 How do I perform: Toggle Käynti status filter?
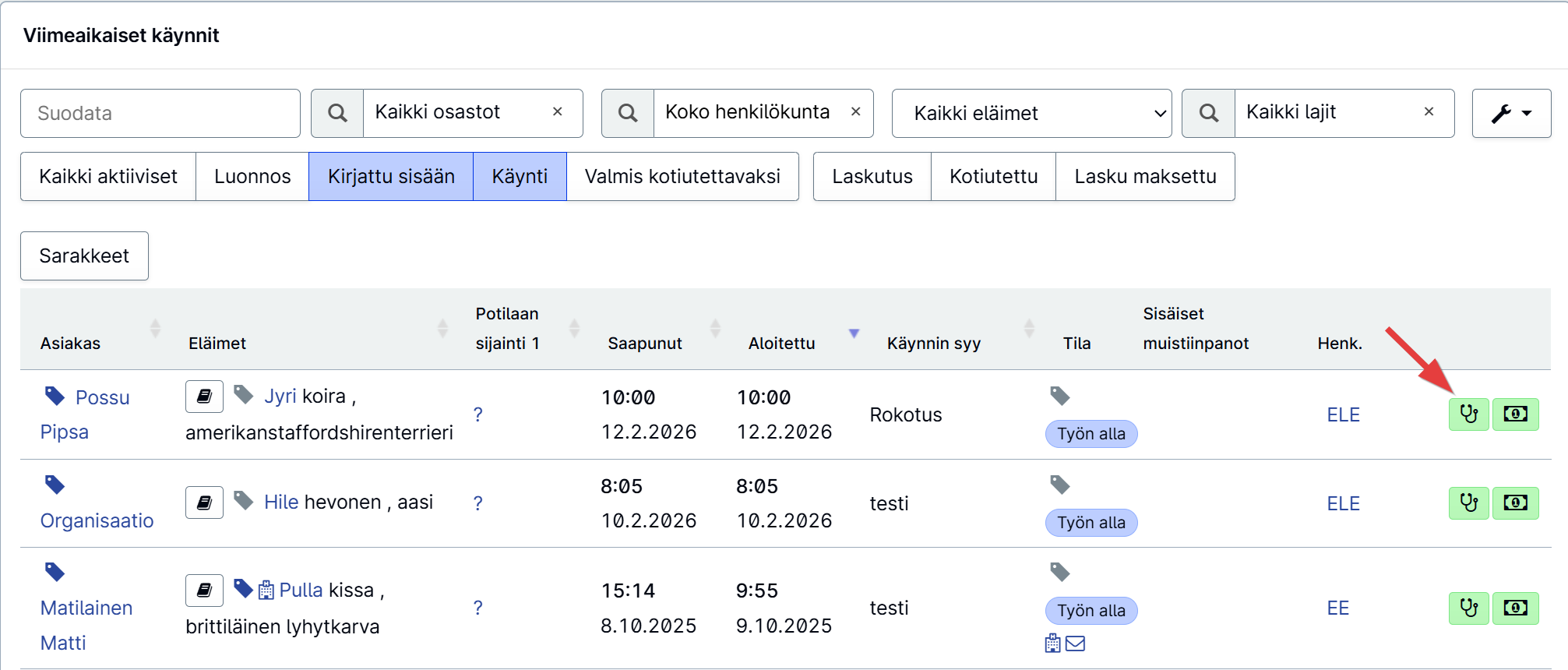pos(520,176)
